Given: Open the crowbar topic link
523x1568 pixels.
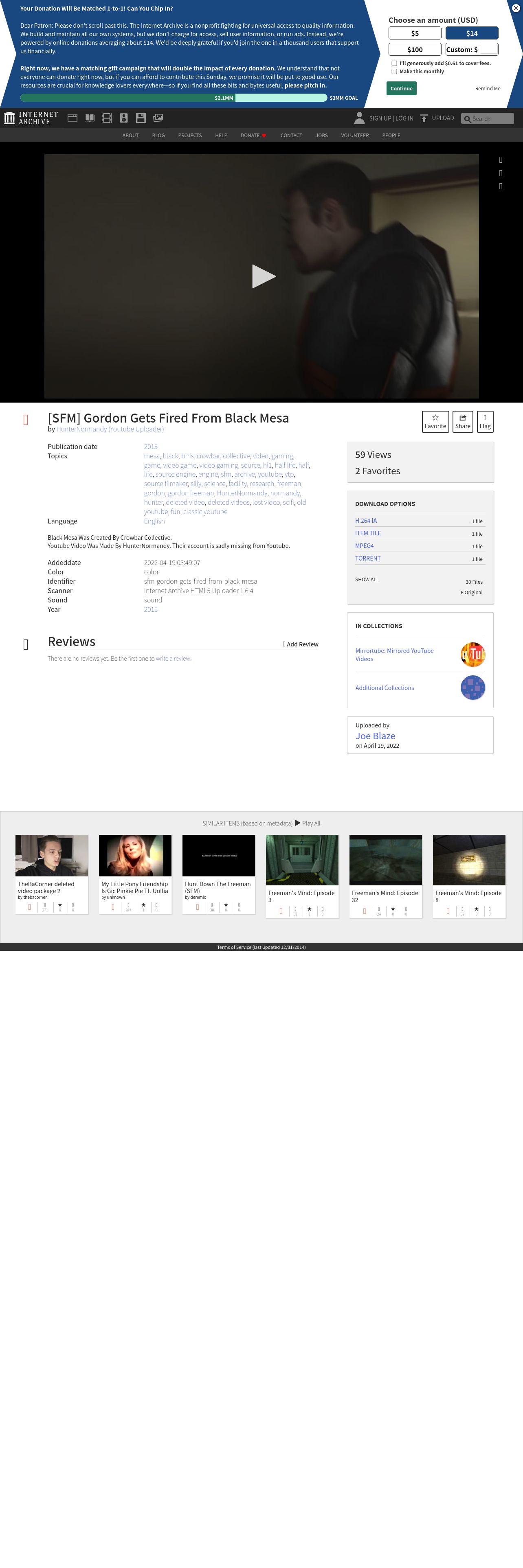Looking at the screenshot, I should click(208, 456).
